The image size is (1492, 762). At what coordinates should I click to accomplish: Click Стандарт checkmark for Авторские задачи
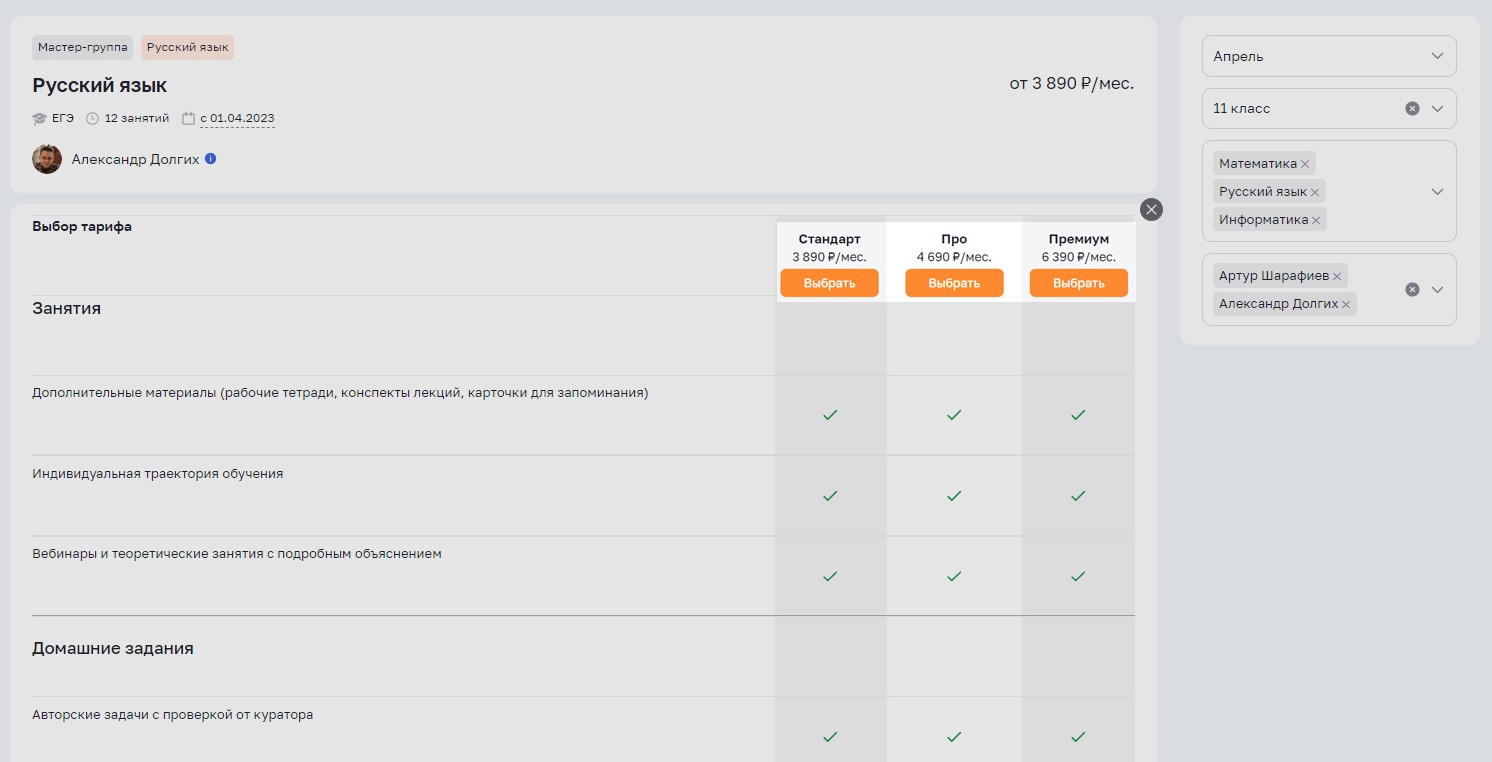point(829,737)
